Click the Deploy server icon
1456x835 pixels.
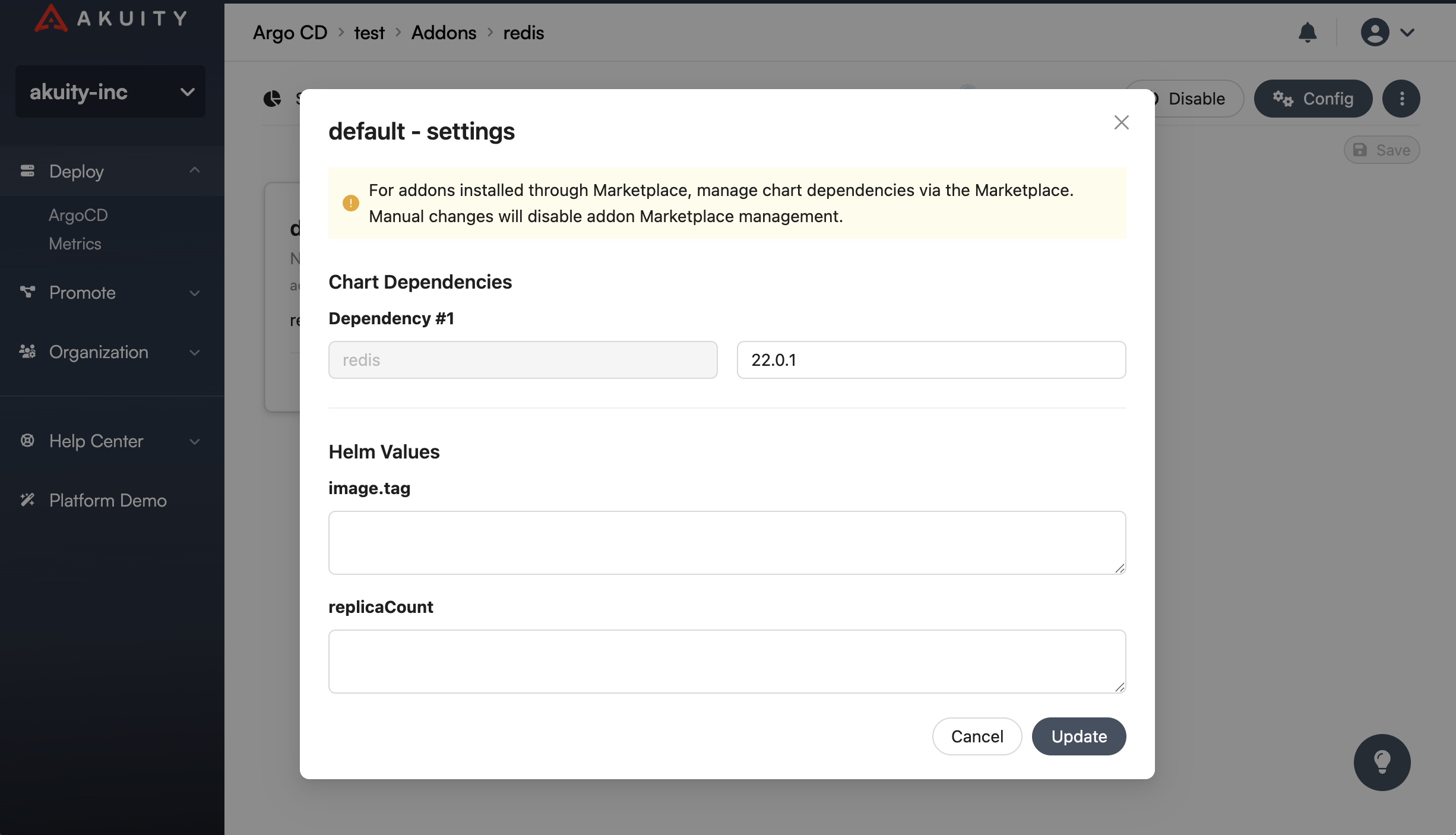(x=27, y=171)
